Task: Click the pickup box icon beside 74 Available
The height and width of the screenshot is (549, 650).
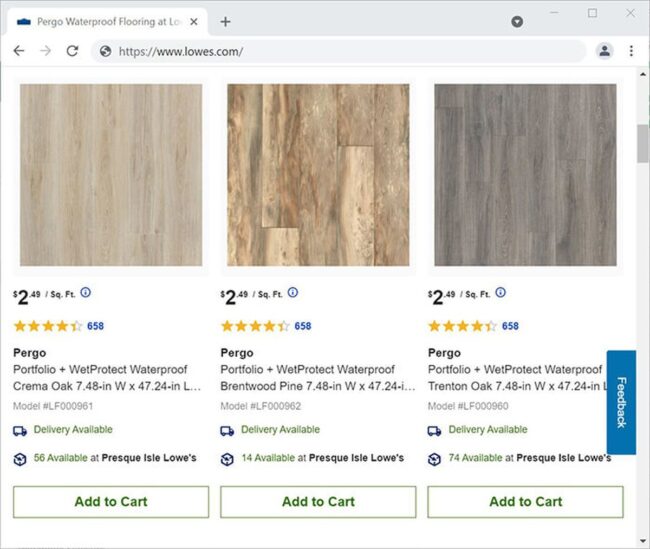Action: coord(434,459)
